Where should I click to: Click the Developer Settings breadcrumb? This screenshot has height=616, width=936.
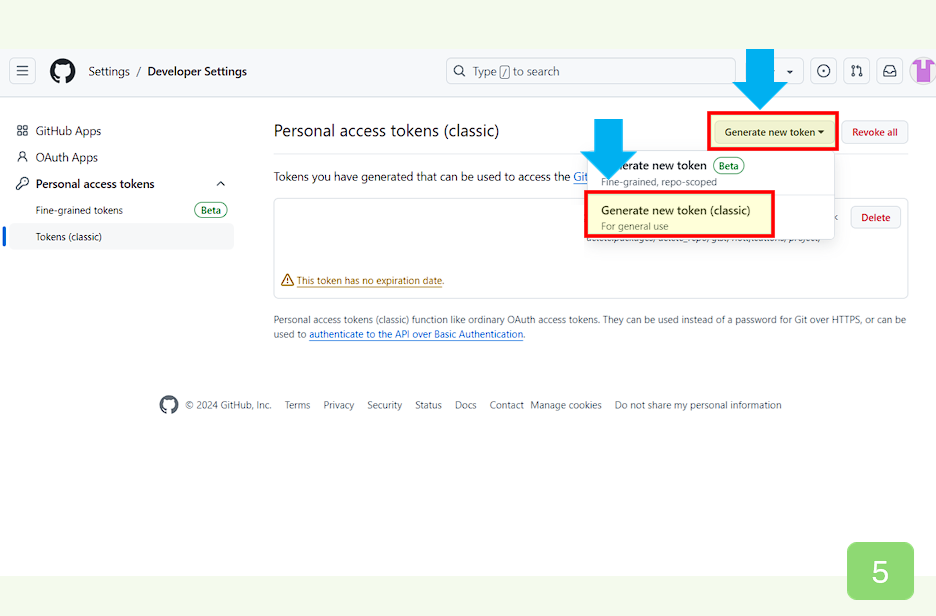pos(197,71)
